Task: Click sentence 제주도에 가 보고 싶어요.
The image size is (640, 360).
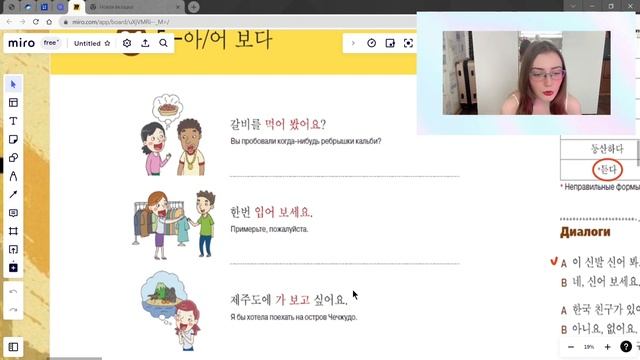Action: (289, 300)
